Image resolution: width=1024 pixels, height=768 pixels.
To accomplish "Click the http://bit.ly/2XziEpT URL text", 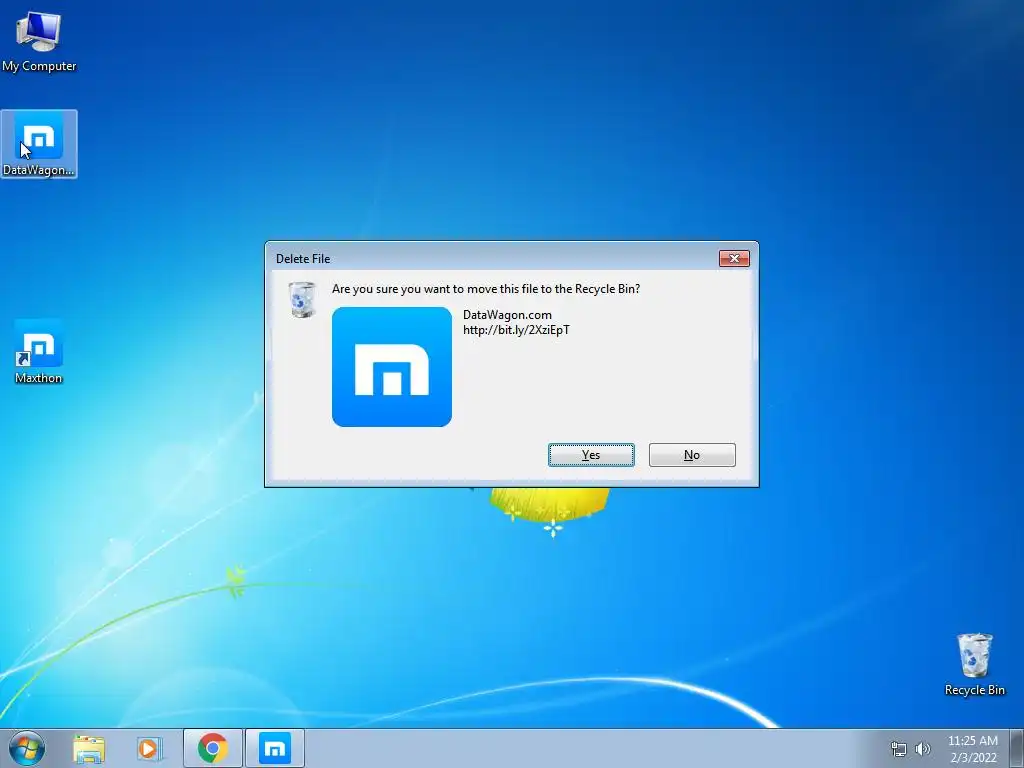I will (x=517, y=330).
